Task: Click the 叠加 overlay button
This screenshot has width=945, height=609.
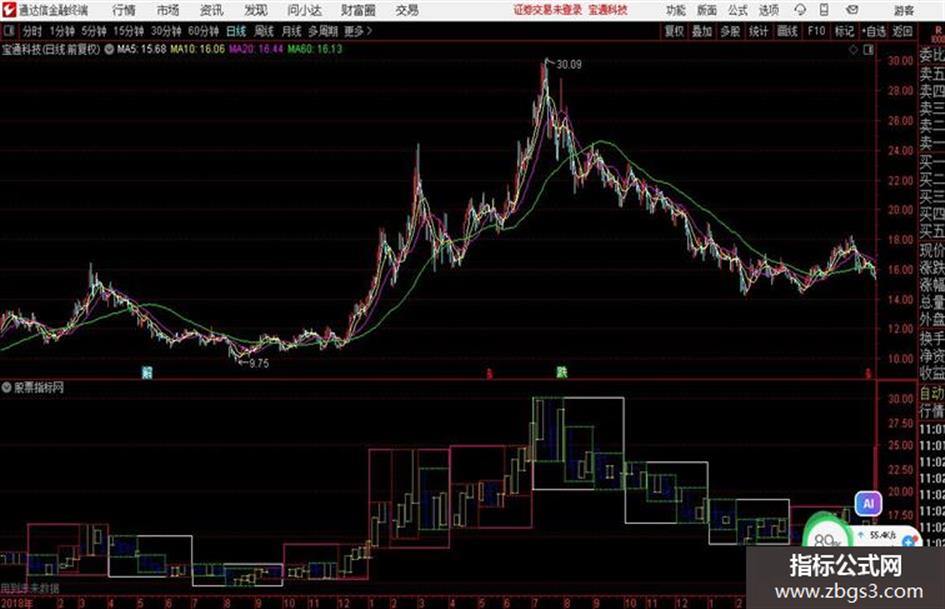Action: tap(702, 31)
